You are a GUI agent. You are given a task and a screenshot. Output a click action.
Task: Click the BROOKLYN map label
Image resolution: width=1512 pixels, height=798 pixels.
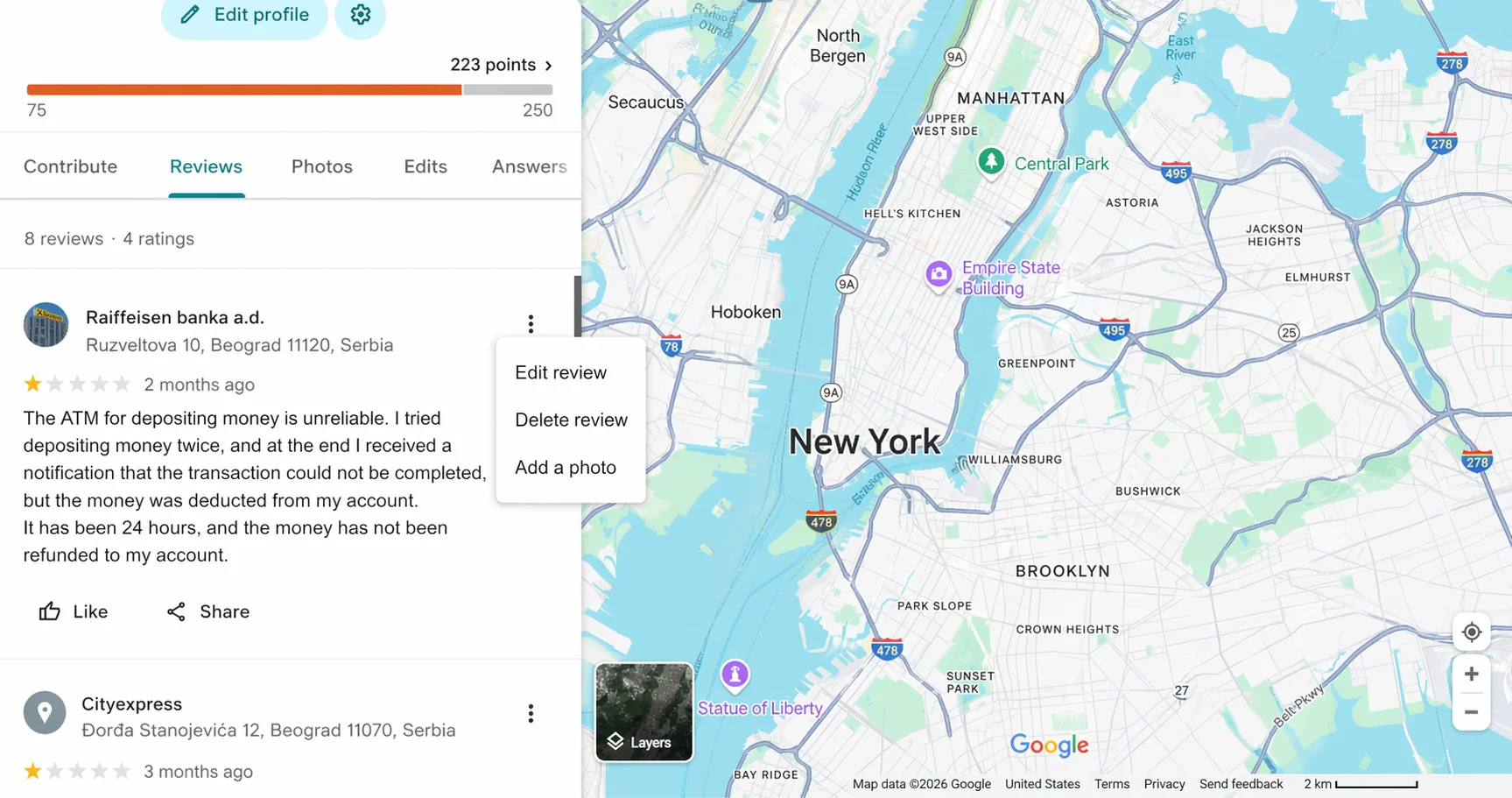1063,571
